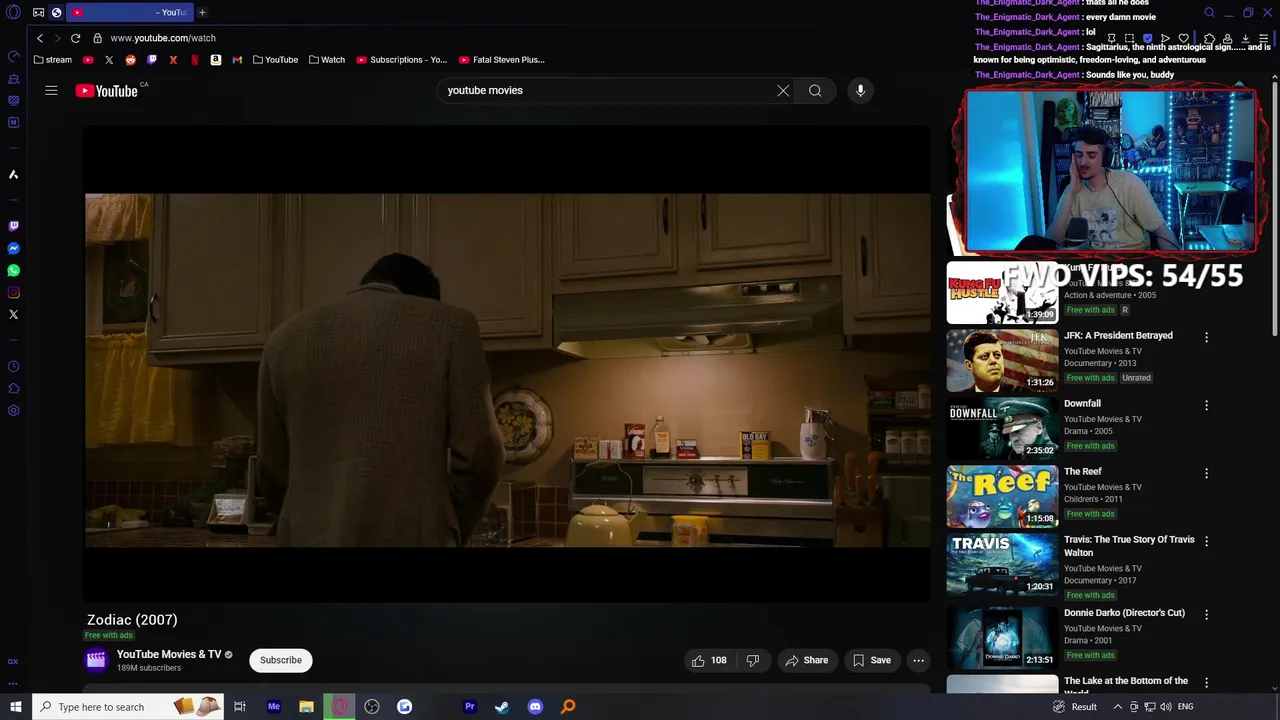Screen dimensions: 1280x720
Task: Open options menu for Downfall
Action: pyautogui.click(x=1206, y=405)
